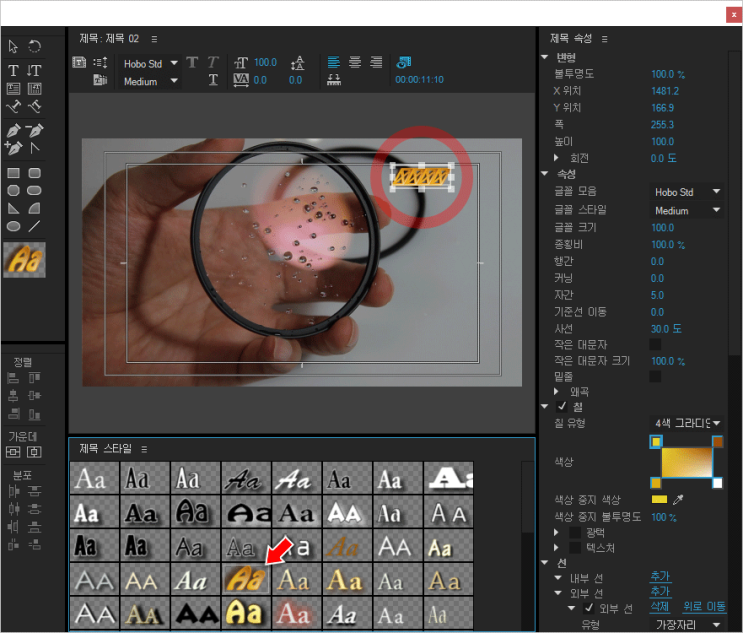The image size is (743, 633).
Task: Toggle Show Background Video
Action: (404, 62)
